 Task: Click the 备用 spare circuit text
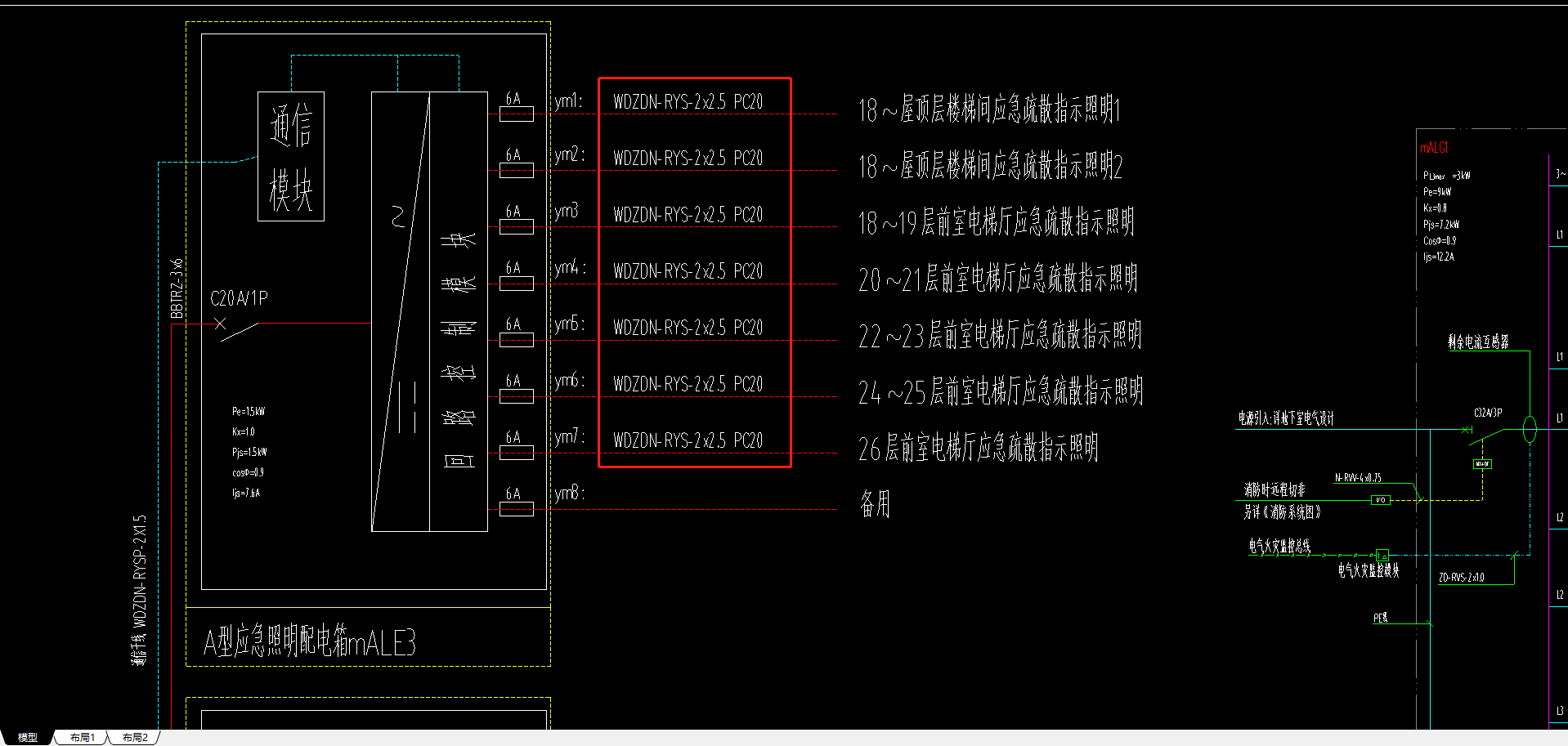point(875,504)
